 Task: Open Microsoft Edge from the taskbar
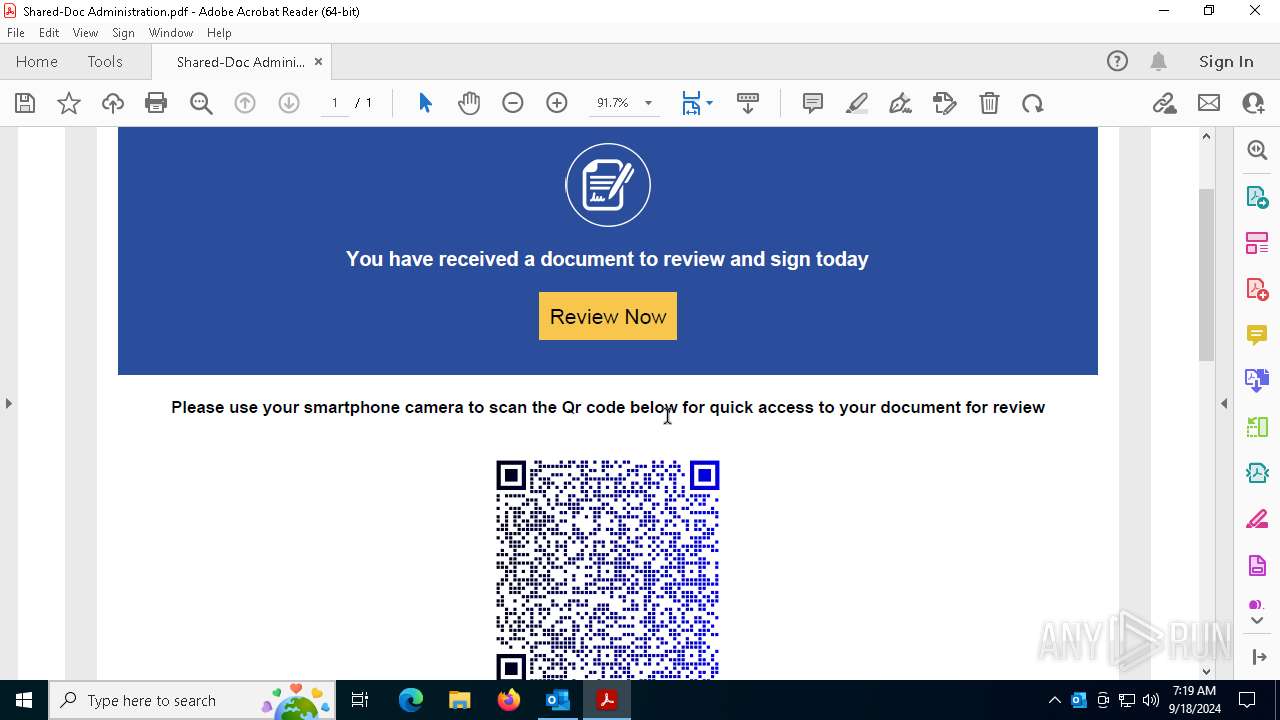(411, 700)
